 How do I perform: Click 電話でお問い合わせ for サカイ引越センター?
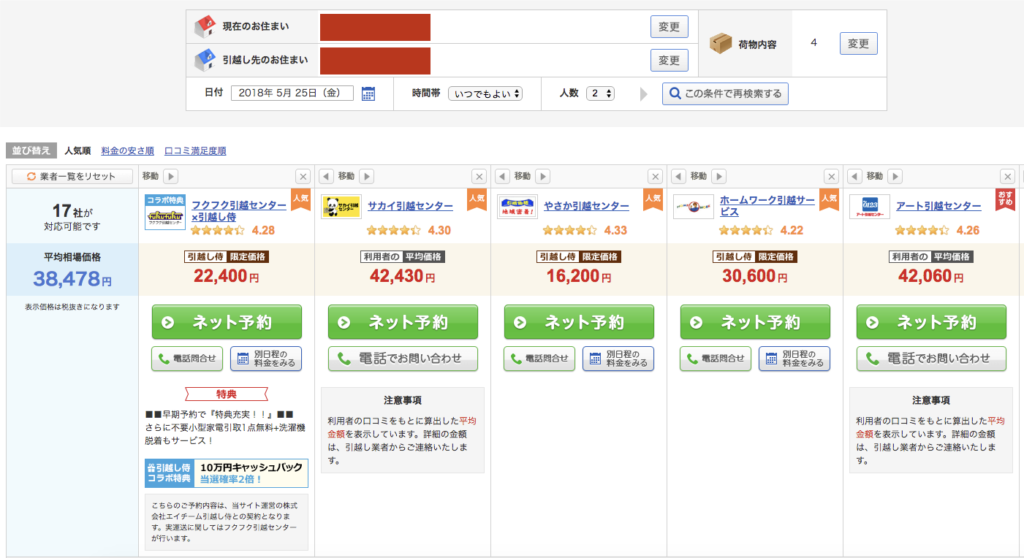[x=403, y=359]
